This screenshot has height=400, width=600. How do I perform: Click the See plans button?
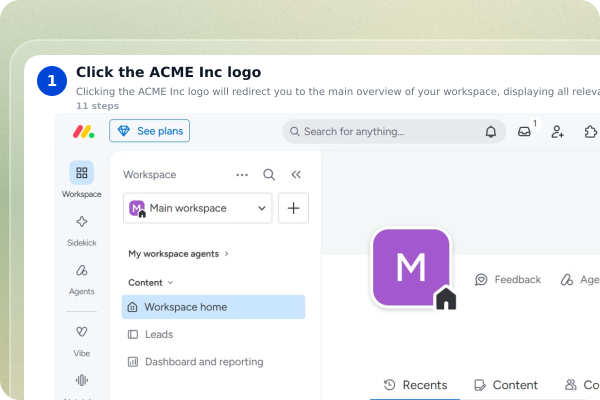149,131
